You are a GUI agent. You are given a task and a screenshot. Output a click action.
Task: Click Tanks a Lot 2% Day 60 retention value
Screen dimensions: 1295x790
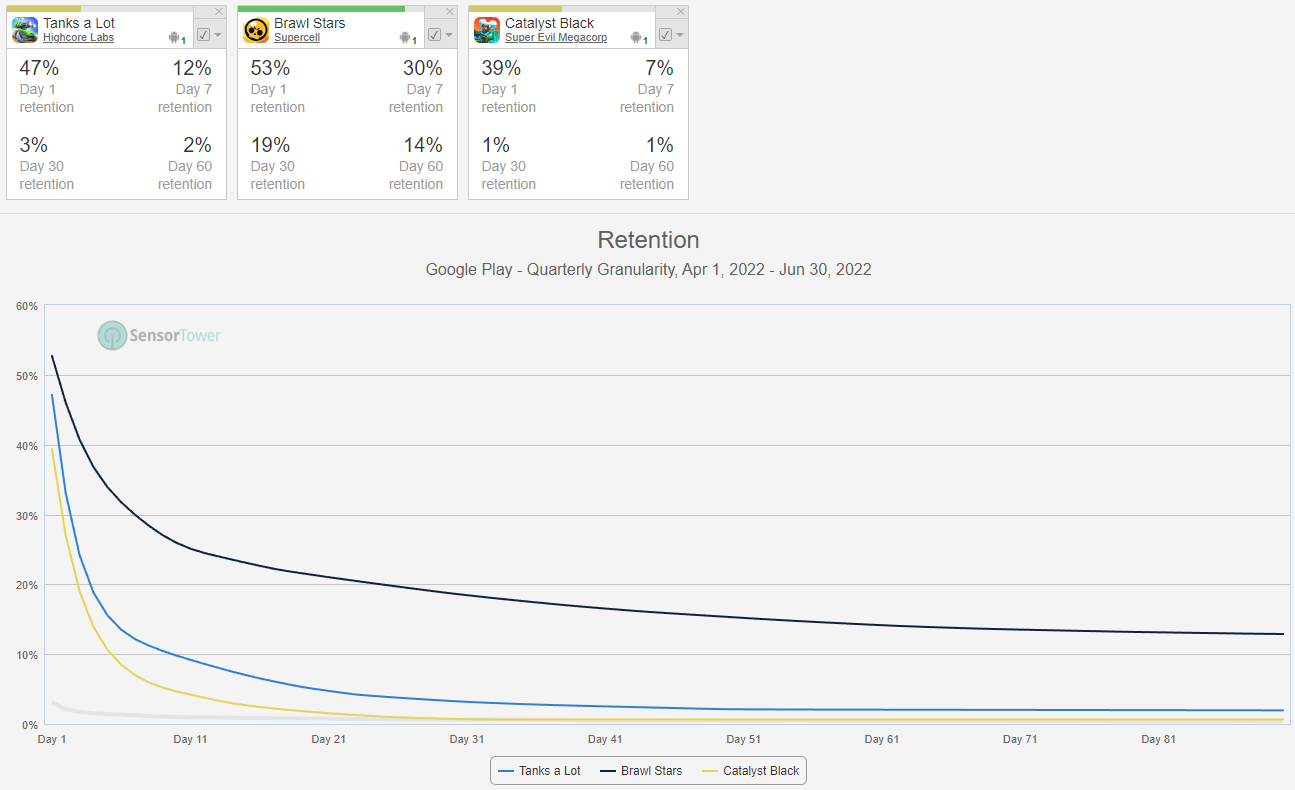197,145
